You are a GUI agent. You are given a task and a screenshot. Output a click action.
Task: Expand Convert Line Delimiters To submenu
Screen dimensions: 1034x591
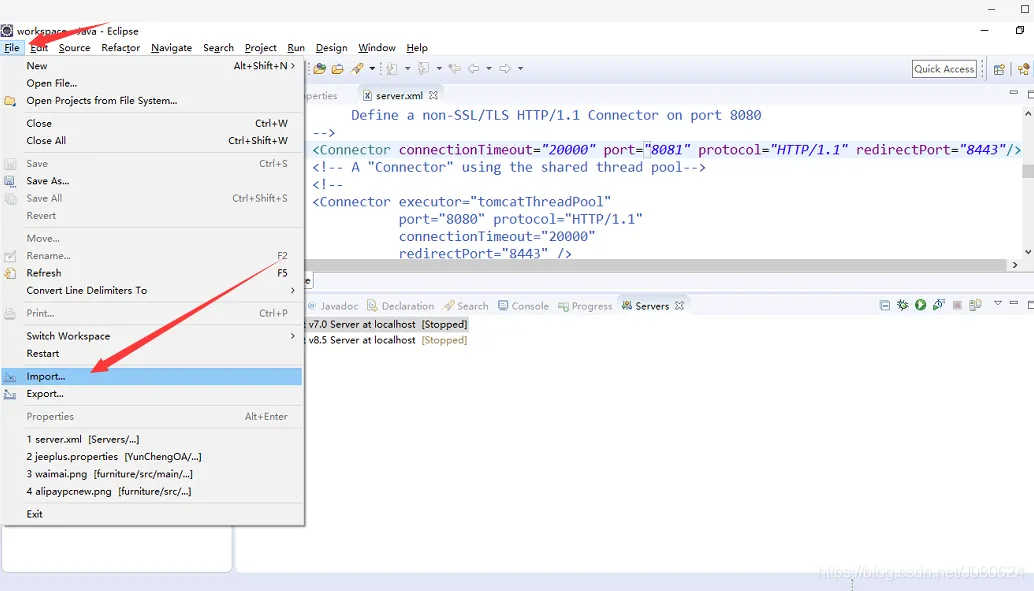coord(152,290)
